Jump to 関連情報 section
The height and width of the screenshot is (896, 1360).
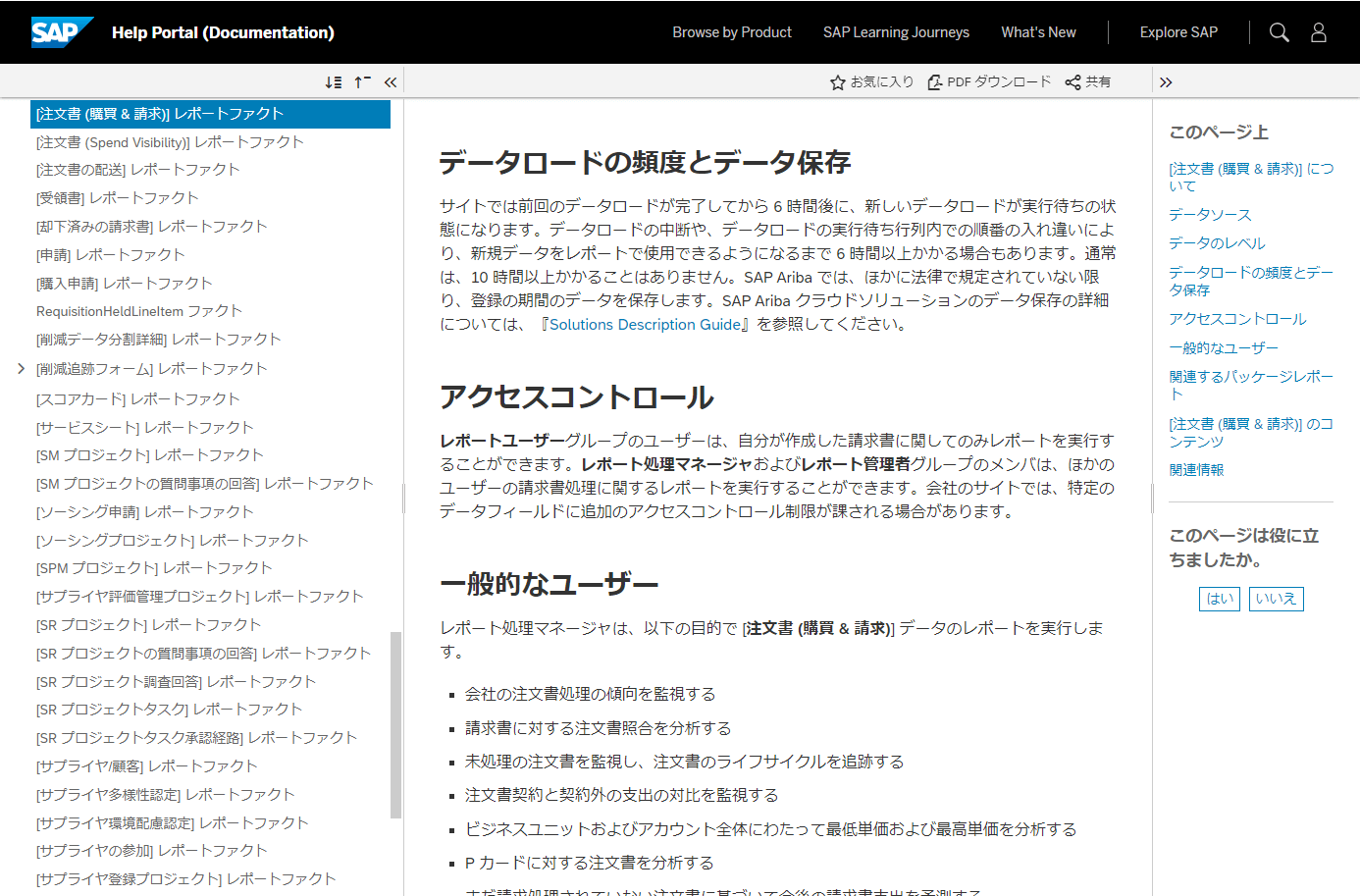[1196, 470]
